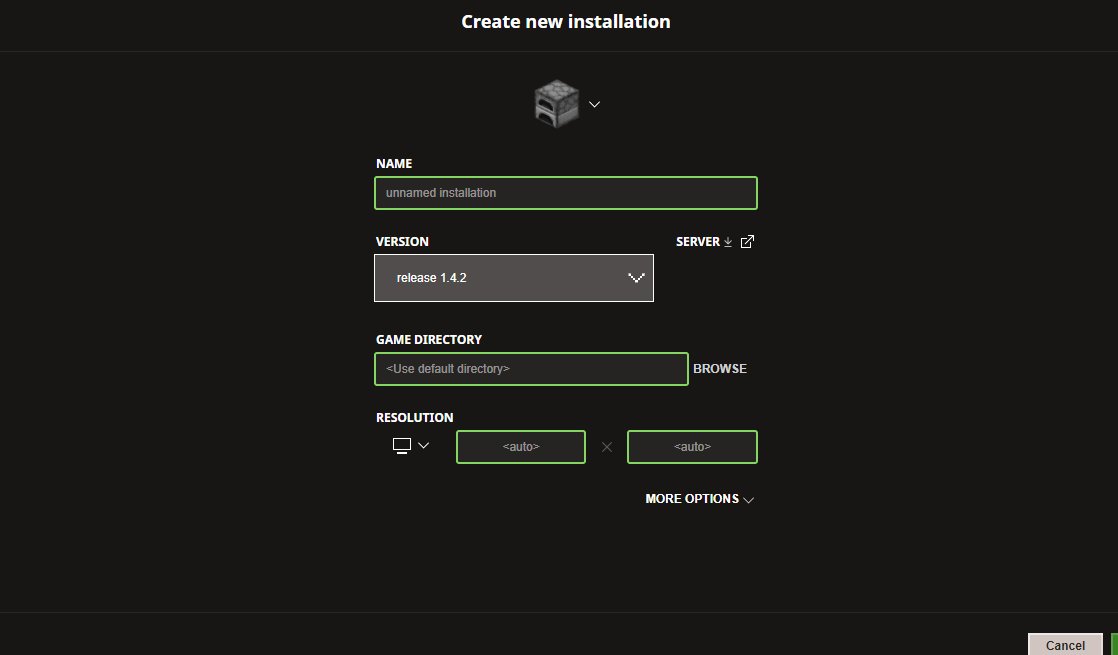Open the Version dropdown showing release 1.4.2
This screenshot has width=1118, height=655.
513,278
